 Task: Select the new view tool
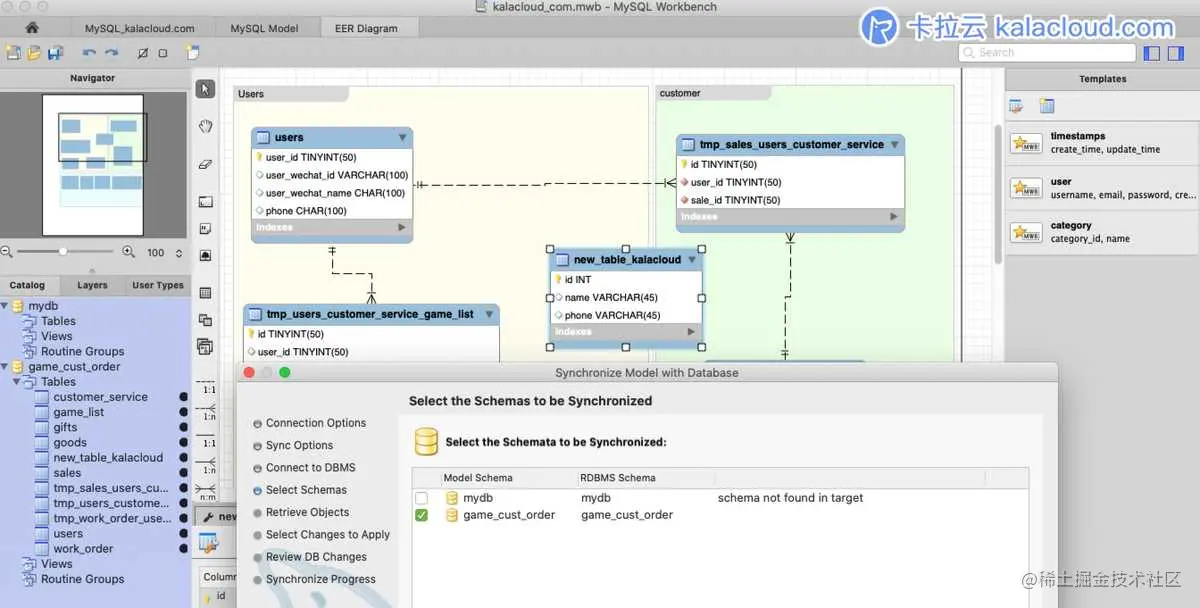tap(205, 320)
